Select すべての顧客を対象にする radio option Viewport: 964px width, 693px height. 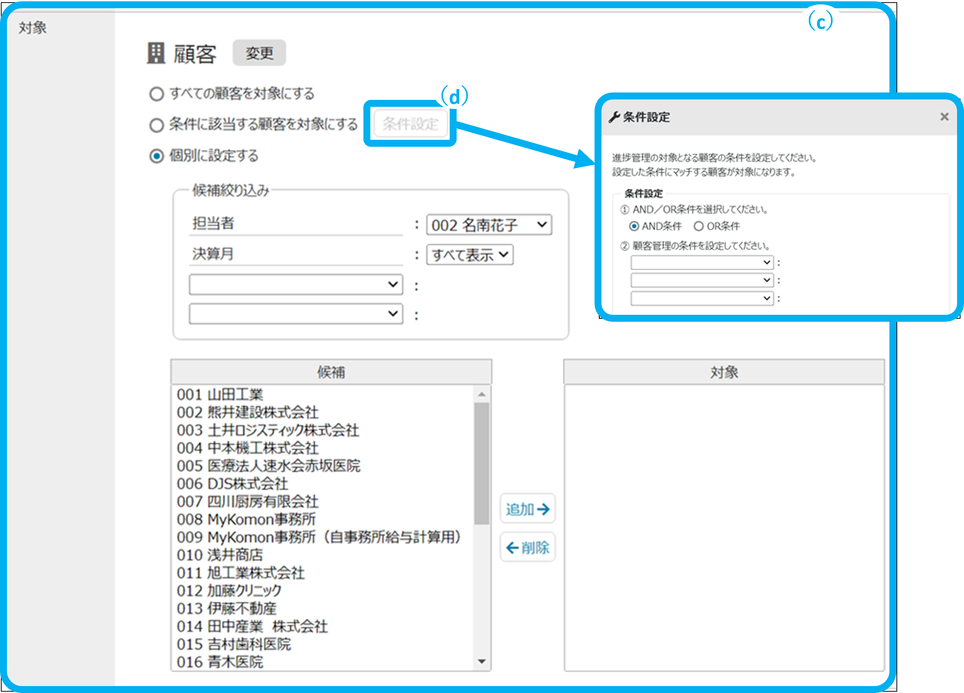(x=156, y=94)
